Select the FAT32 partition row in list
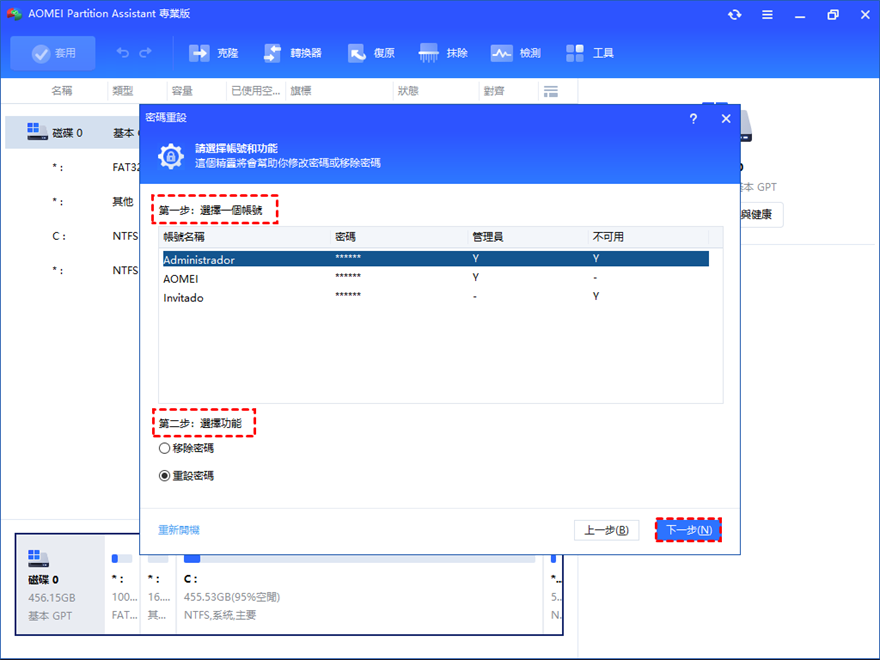This screenshot has height=660, width=880. tap(73, 167)
